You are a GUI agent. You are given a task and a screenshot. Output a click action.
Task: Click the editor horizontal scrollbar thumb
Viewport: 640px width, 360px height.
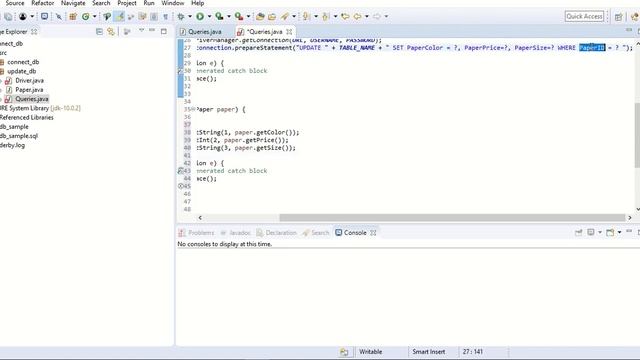[452, 218]
